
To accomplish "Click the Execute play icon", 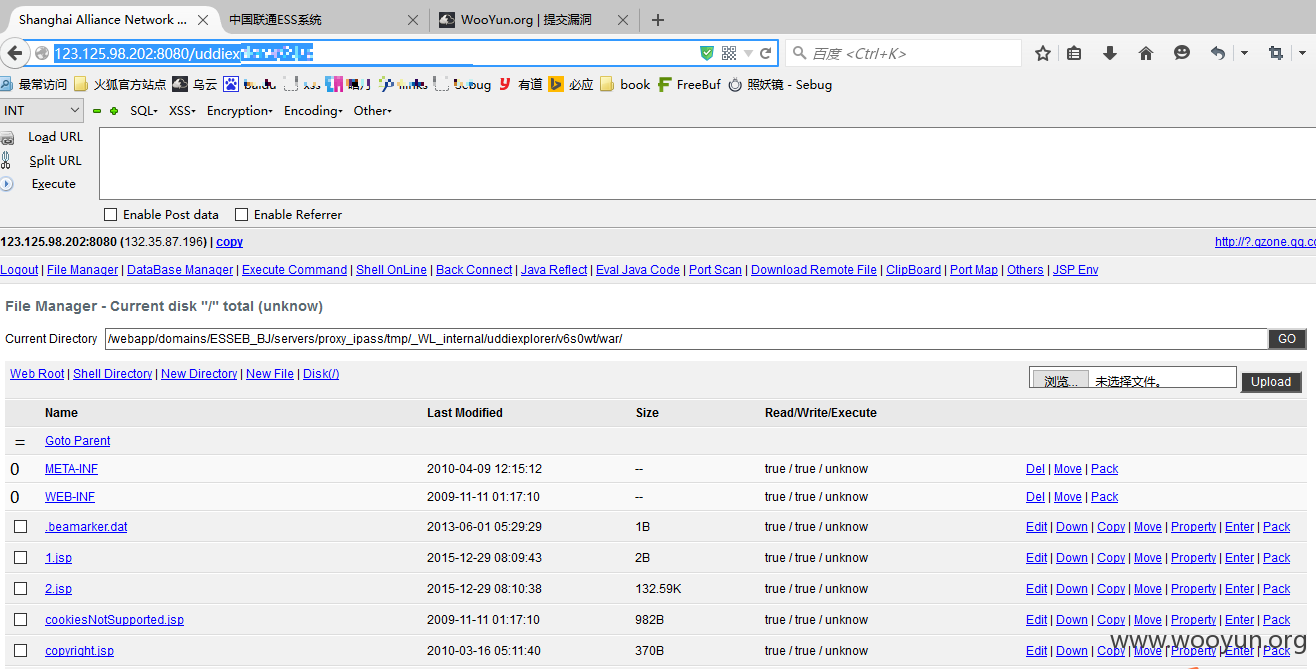I will pyautogui.click(x=6, y=184).
